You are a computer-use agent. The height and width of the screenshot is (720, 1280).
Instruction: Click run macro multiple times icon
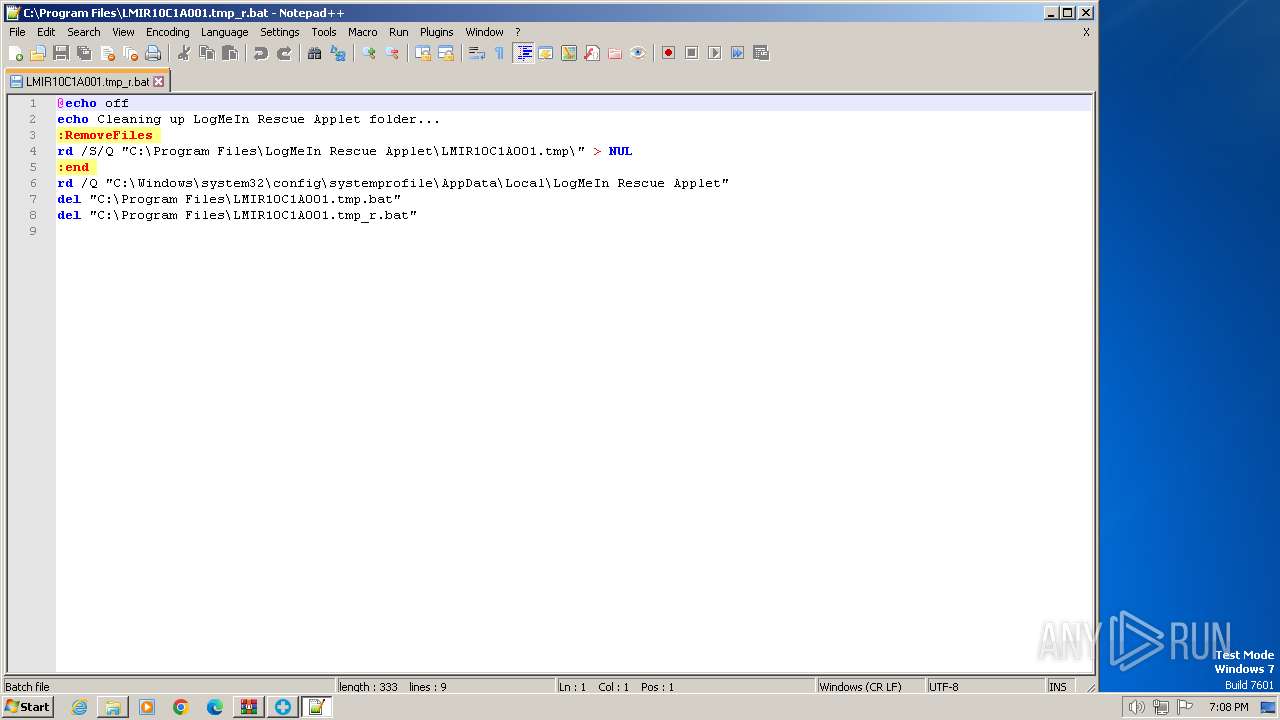coord(738,53)
